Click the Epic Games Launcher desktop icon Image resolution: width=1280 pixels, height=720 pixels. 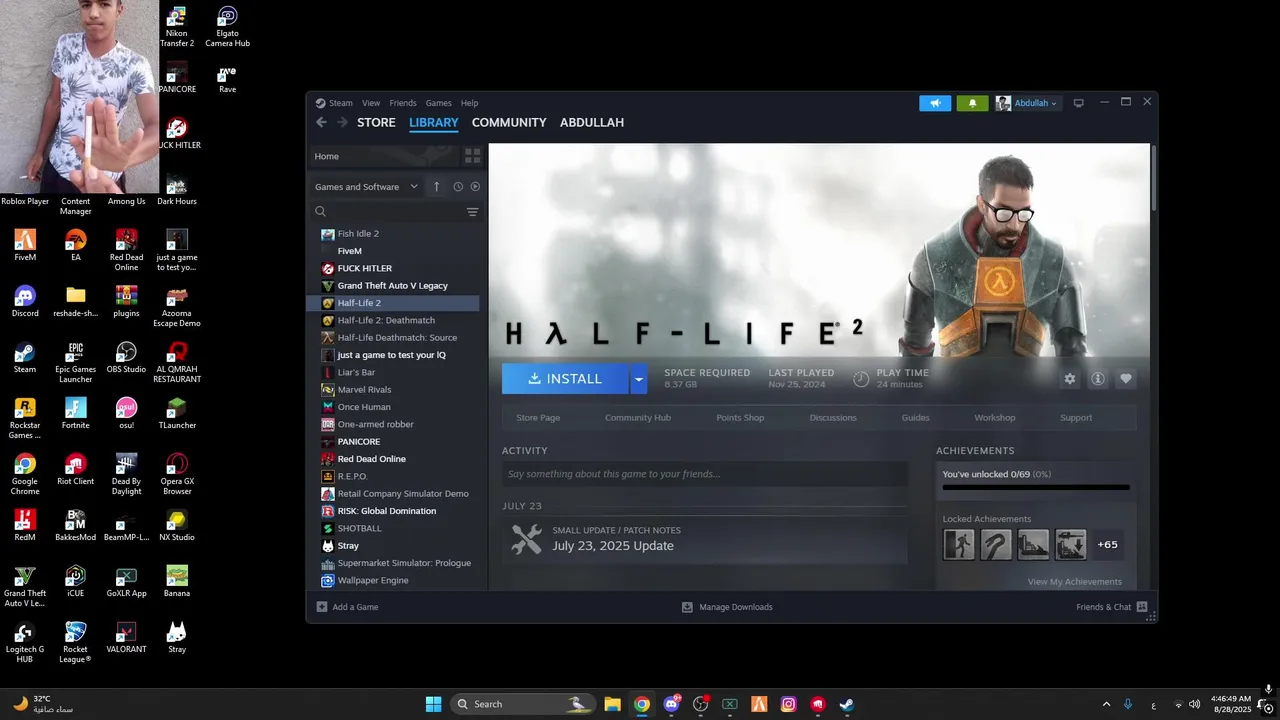[x=76, y=363]
